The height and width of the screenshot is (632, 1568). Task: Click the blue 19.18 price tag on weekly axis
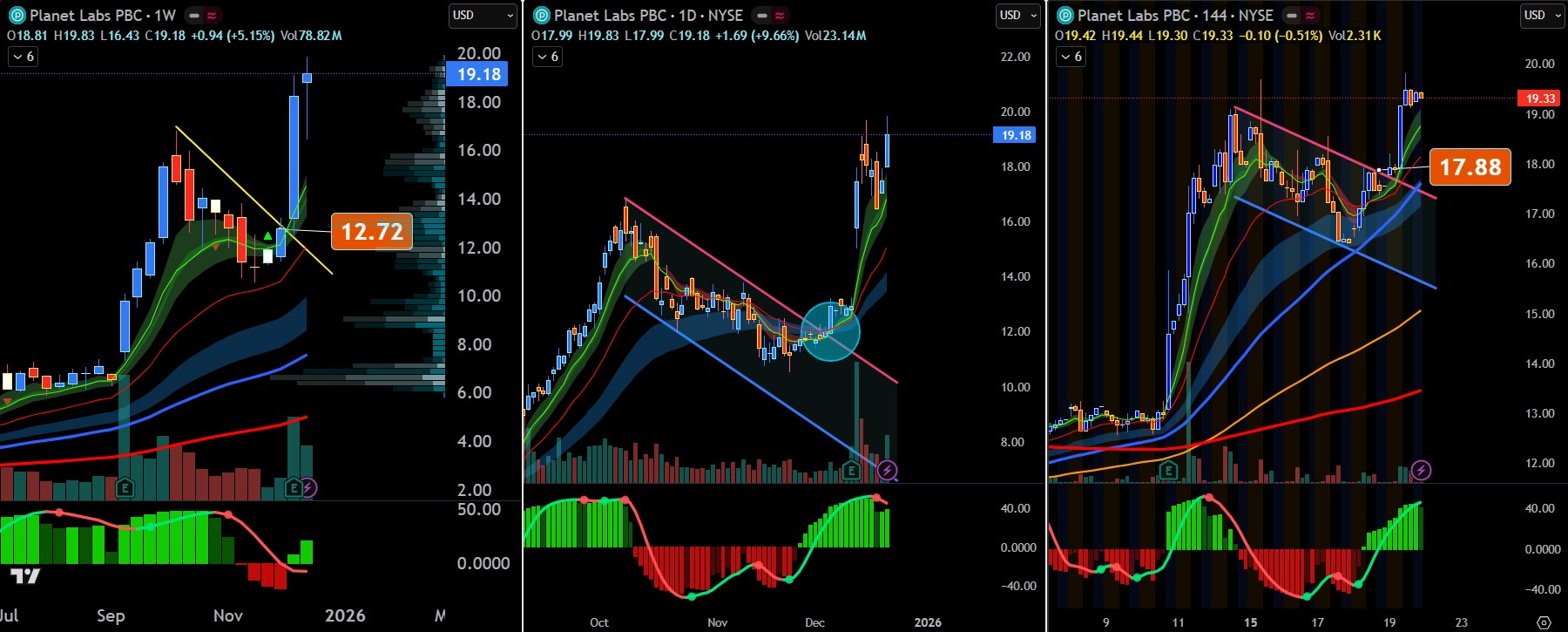click(x=478, y=74)
